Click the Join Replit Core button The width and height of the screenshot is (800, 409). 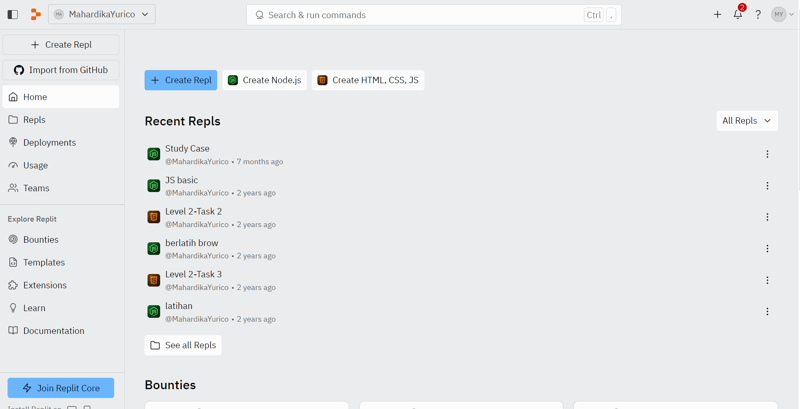click(61, 388)
